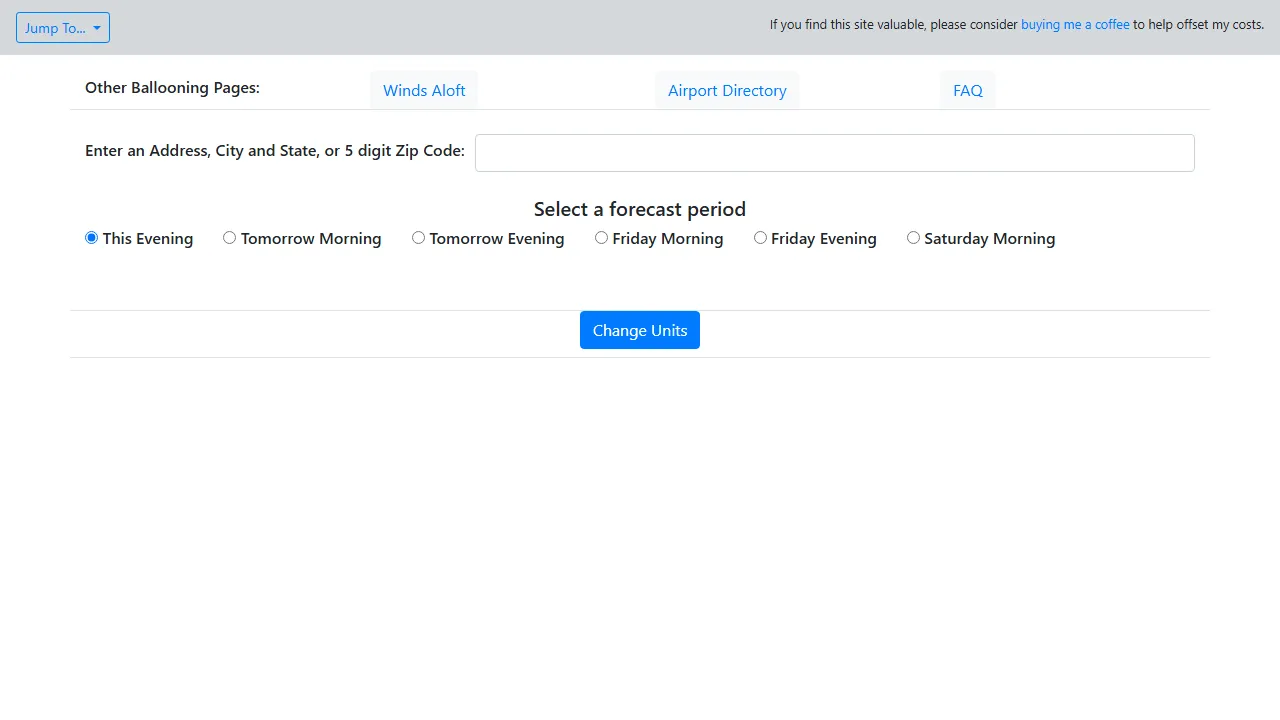Click the 'Other Ballooning Pages:' label

tap(172, 88)
